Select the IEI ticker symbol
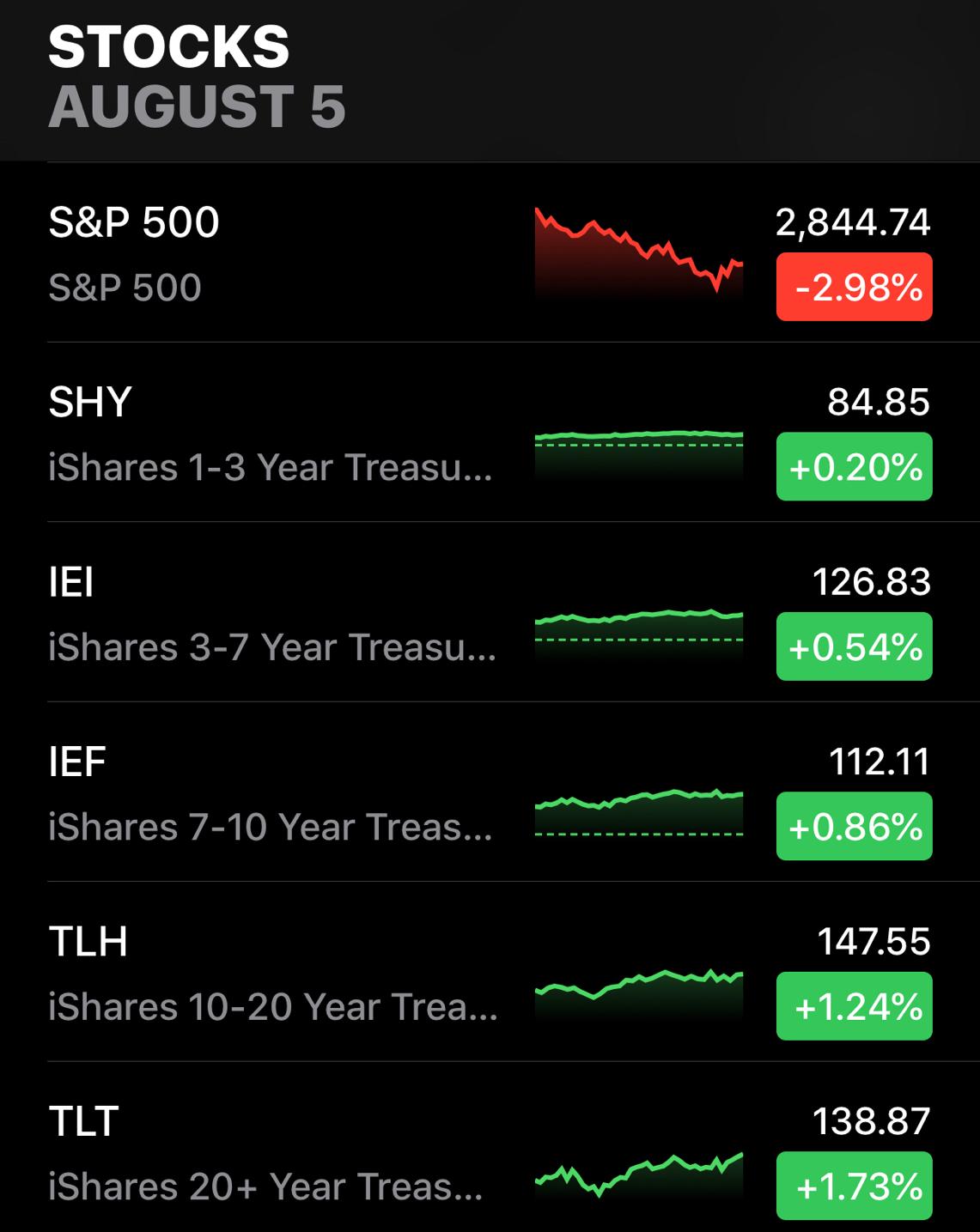Viewport: 980px width, 1232px height. click(71, 582)
